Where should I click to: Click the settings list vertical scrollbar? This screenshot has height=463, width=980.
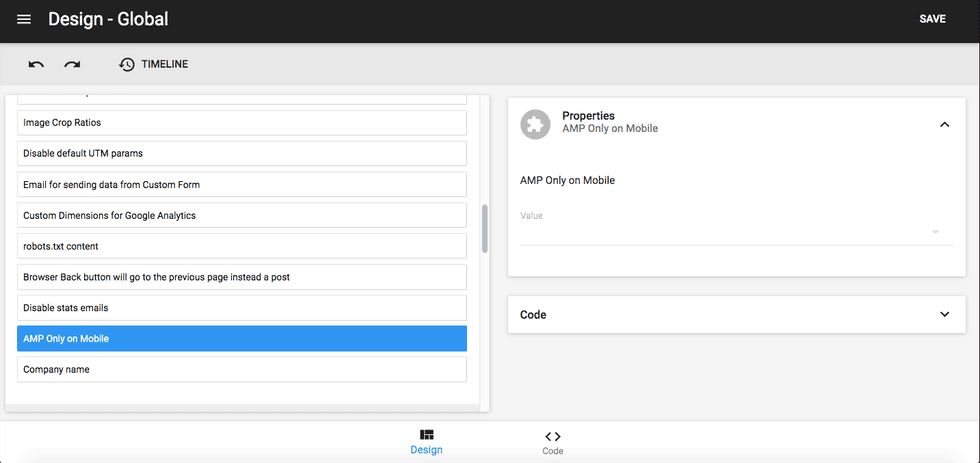(x=485, y=229)
